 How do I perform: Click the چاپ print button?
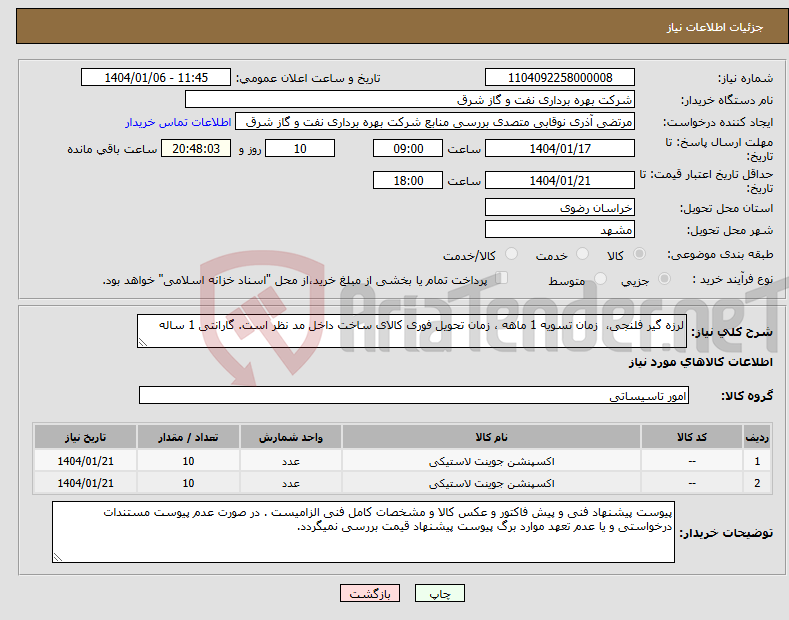(x=440, y=593)
